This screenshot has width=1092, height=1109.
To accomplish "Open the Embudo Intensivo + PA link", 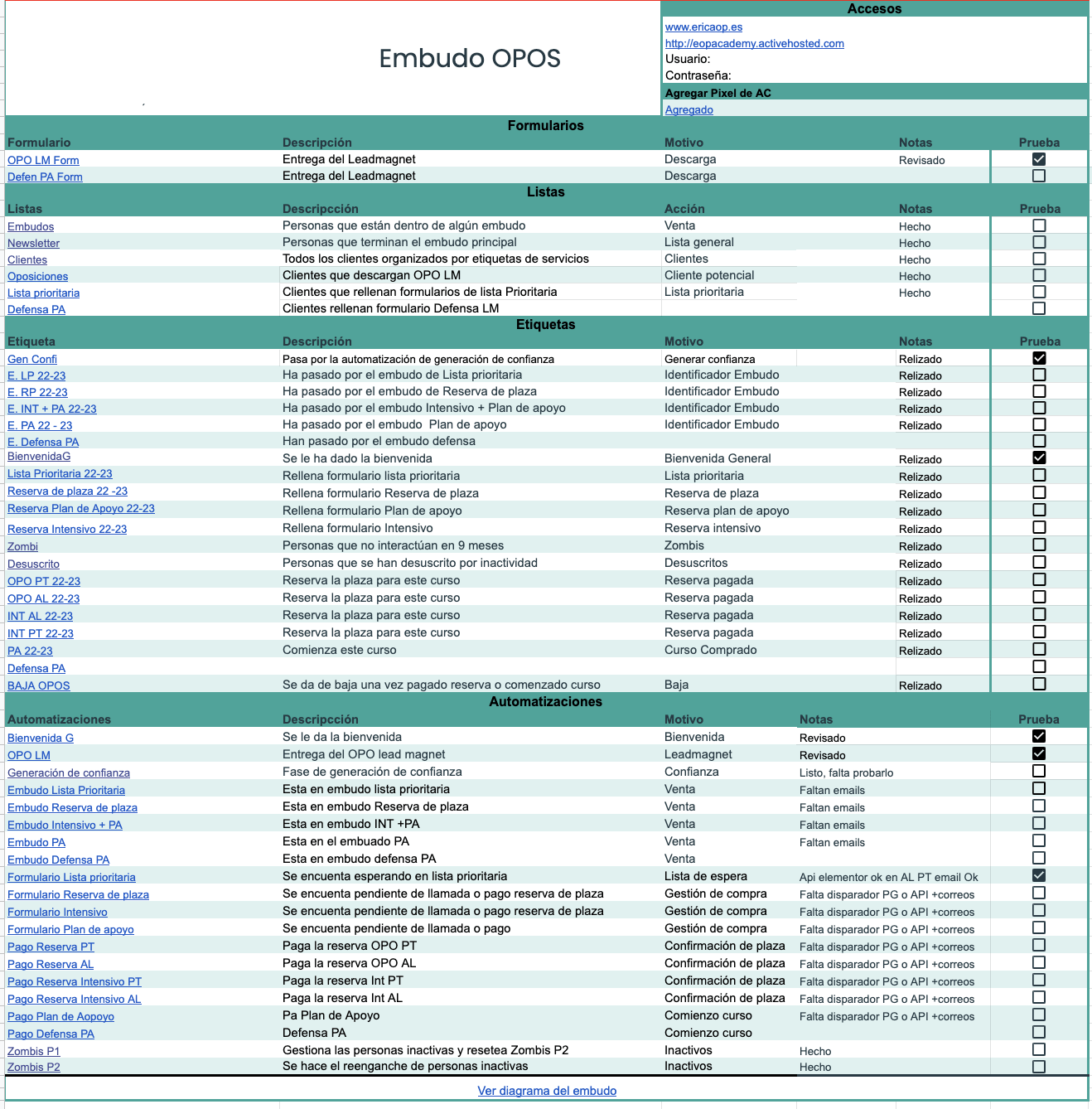I will pos(65,825).
